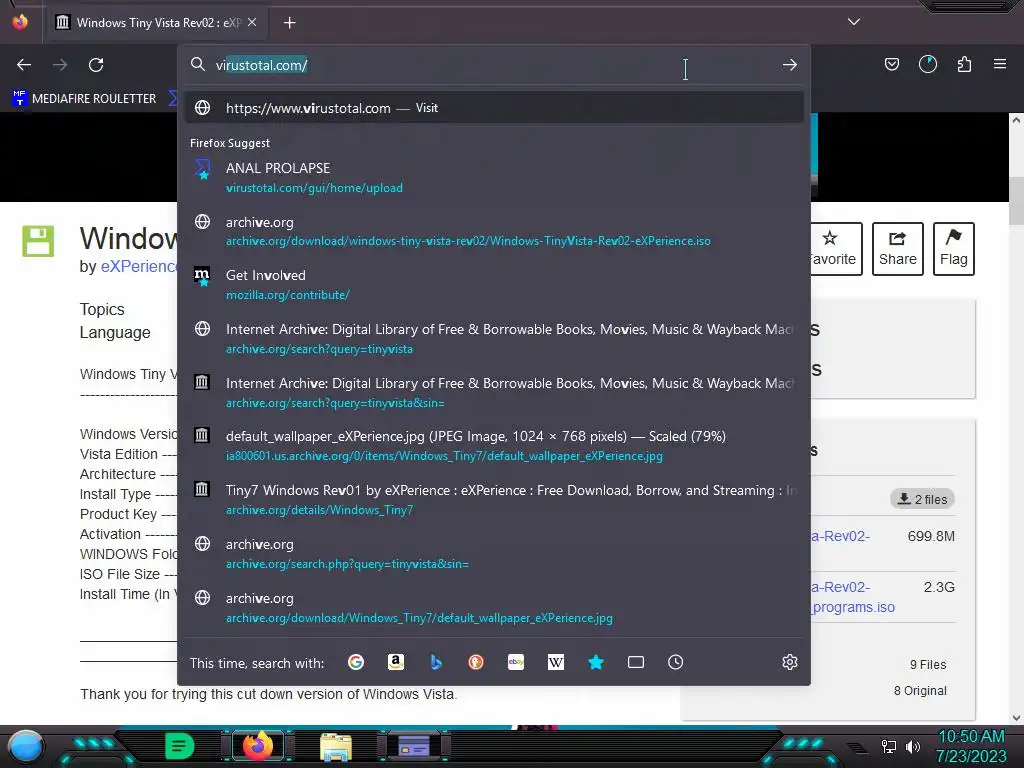Open the purple window app on taskbar
Viewport: 1024px width, 768px height.
tap(414, 746)
